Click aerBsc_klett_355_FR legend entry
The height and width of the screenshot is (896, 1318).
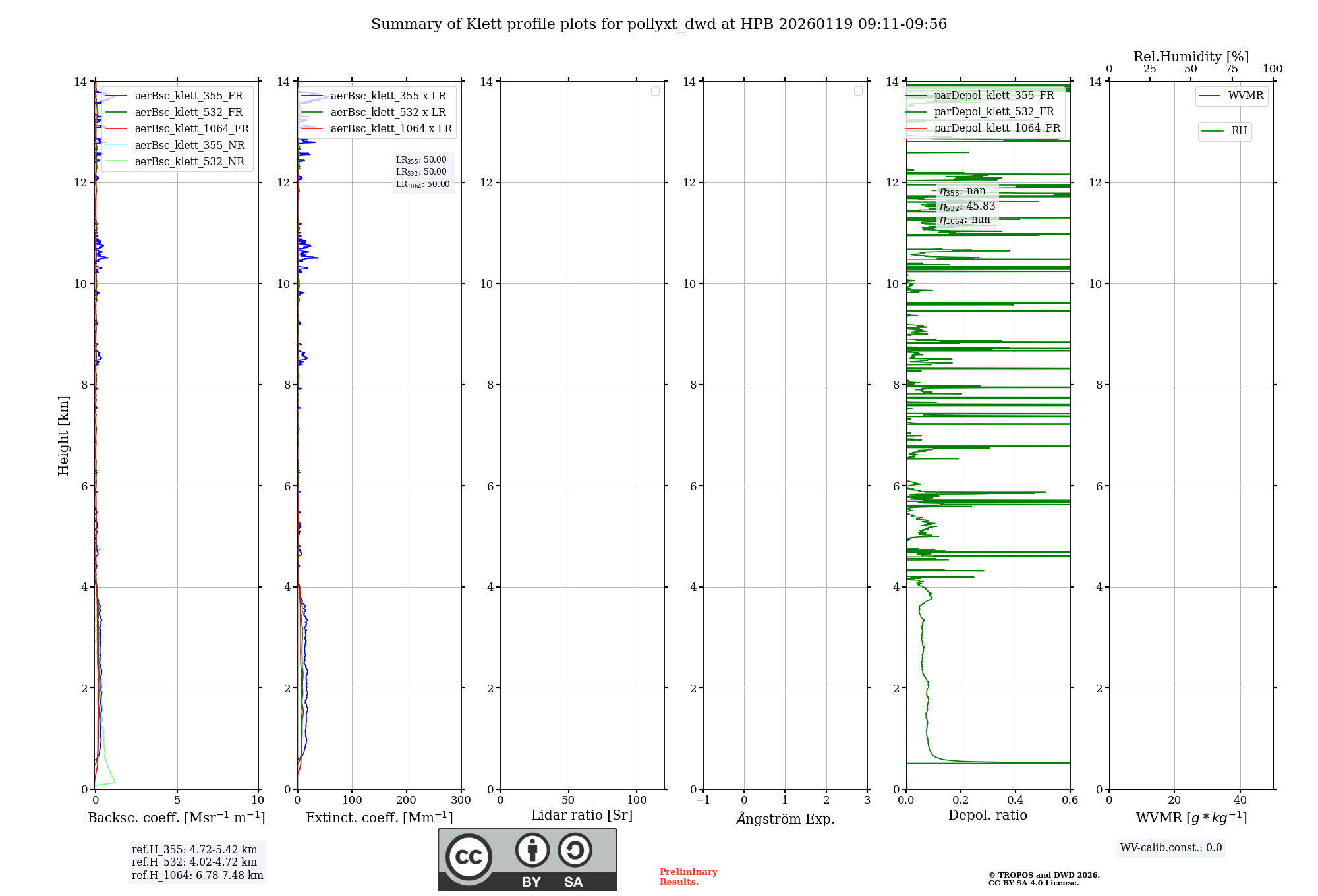pos(188,96)
